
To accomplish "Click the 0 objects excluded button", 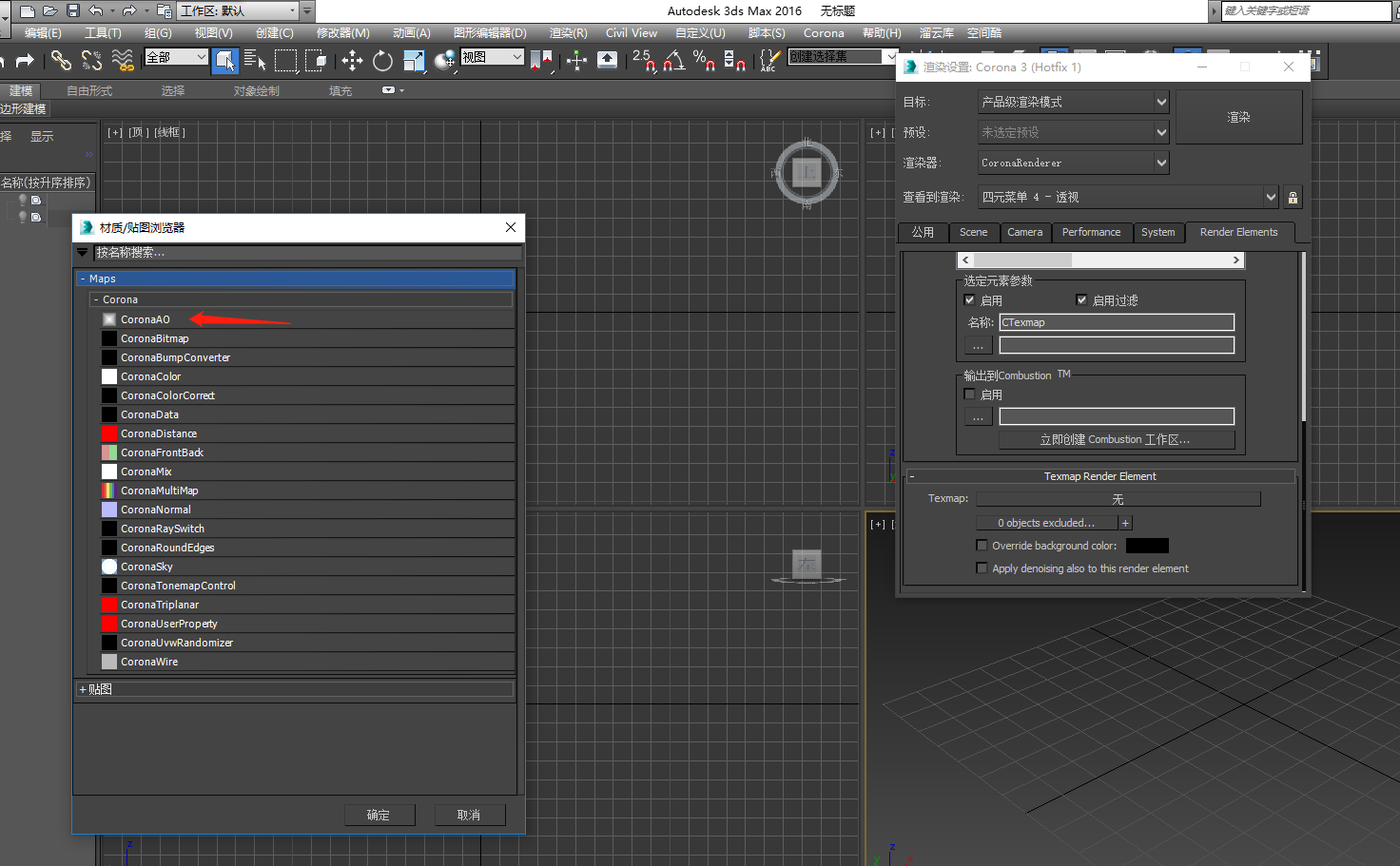I will coord(1046,523).
